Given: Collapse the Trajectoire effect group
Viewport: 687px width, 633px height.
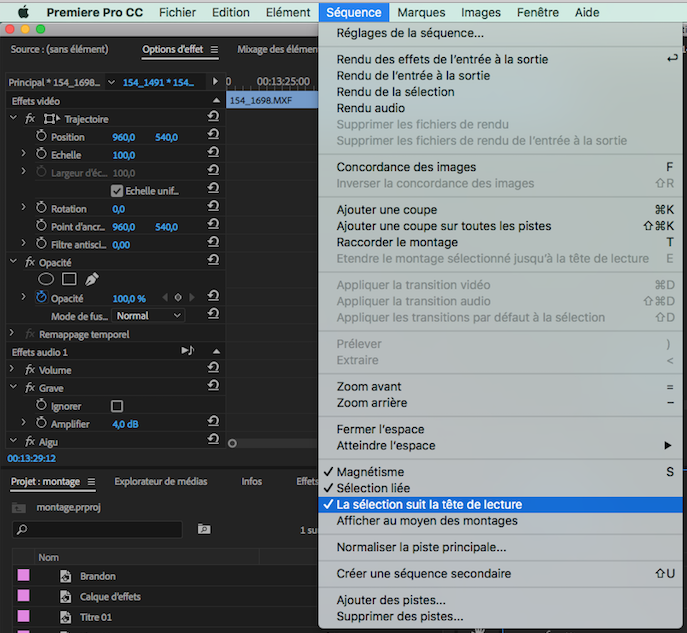Looking at the screenshot, I should pyautogui.click(x=13, y=118).
